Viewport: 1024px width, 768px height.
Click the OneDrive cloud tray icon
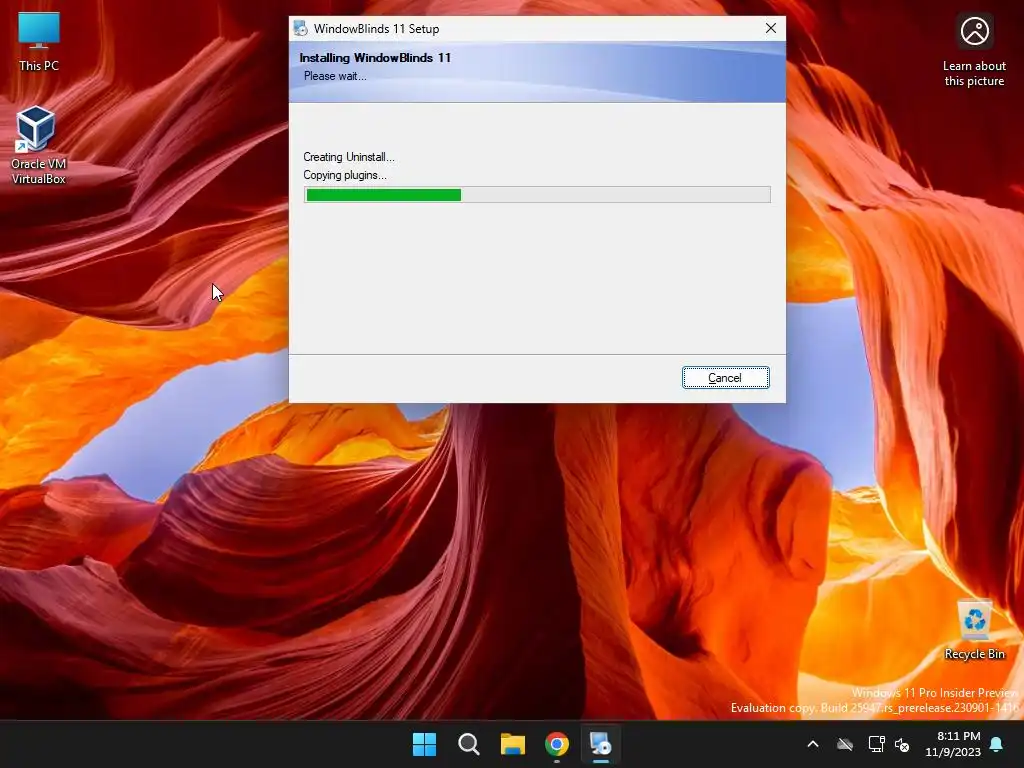click(x=845, y=744)
